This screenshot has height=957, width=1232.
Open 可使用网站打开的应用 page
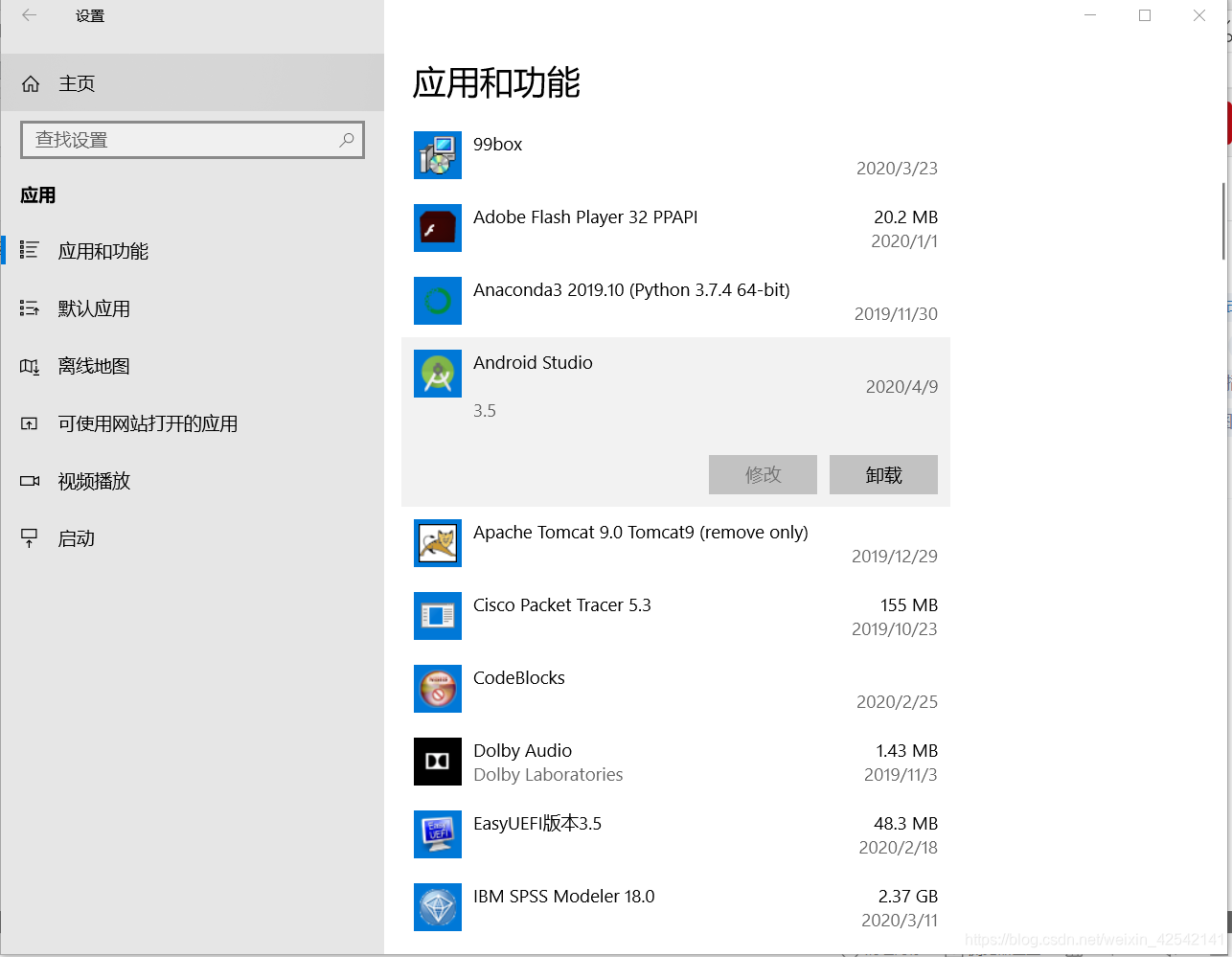[x=192, y=423]
